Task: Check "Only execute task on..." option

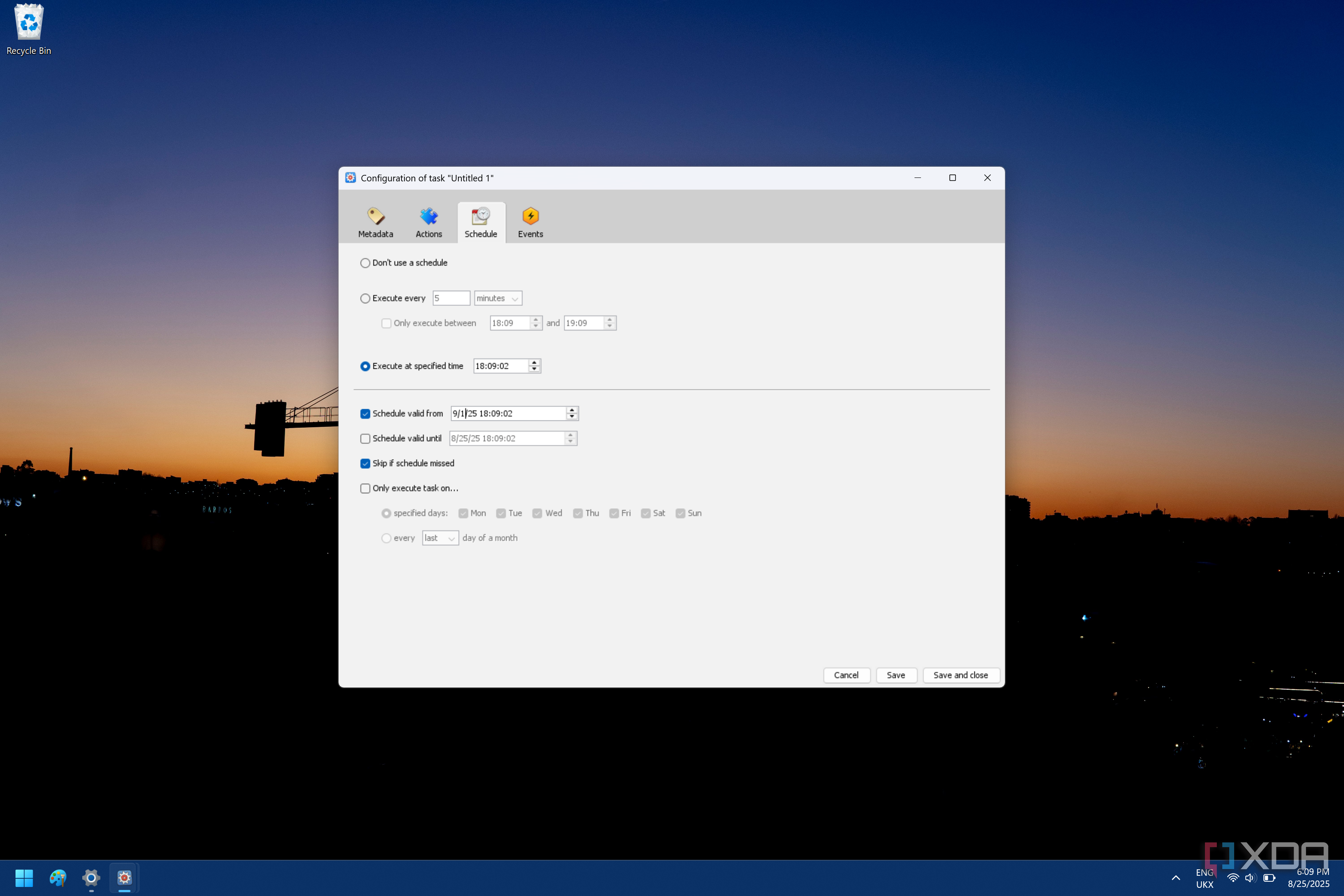Action: 365,488
